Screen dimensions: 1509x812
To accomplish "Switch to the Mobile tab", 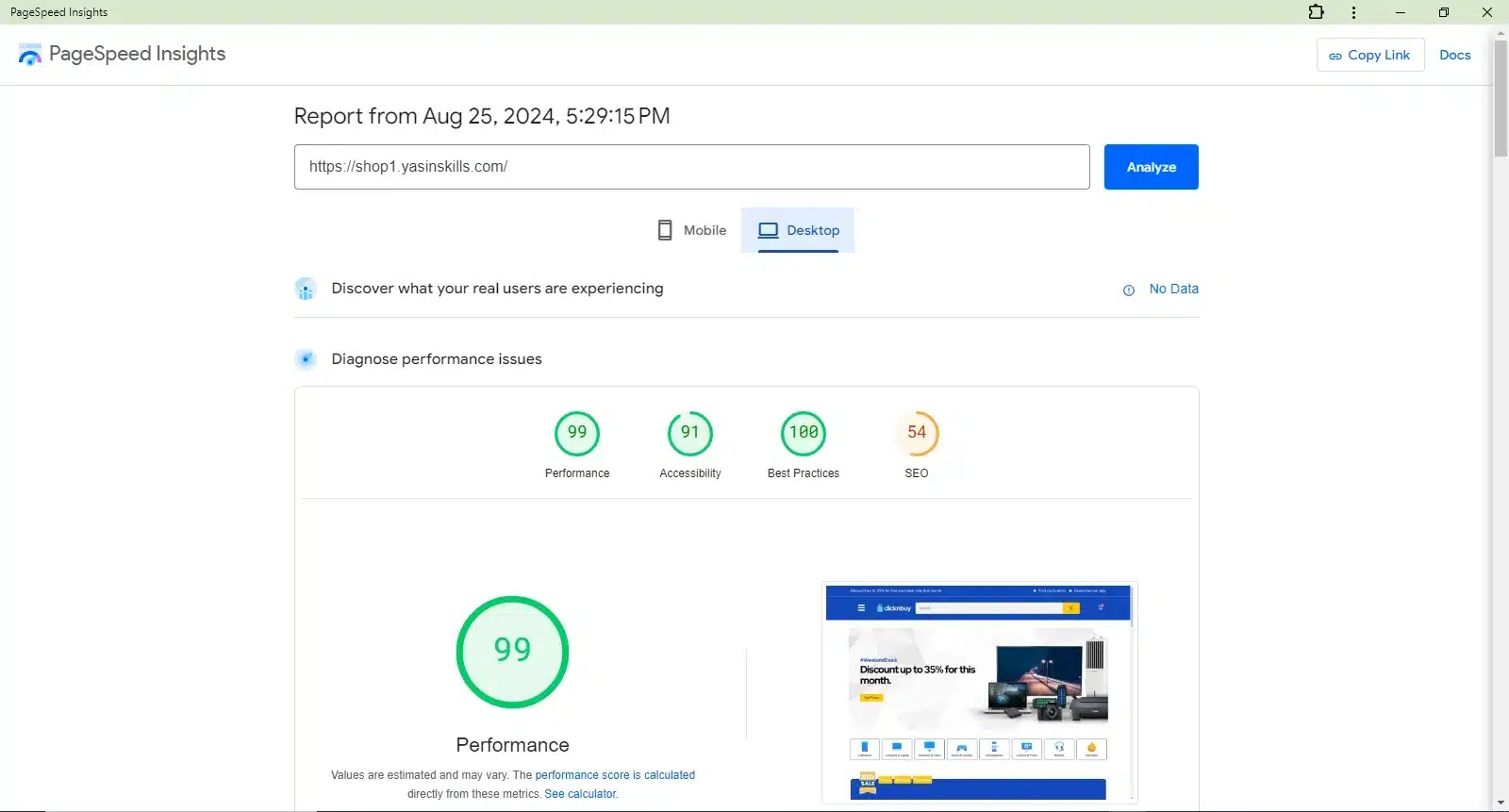I will 692,230.
